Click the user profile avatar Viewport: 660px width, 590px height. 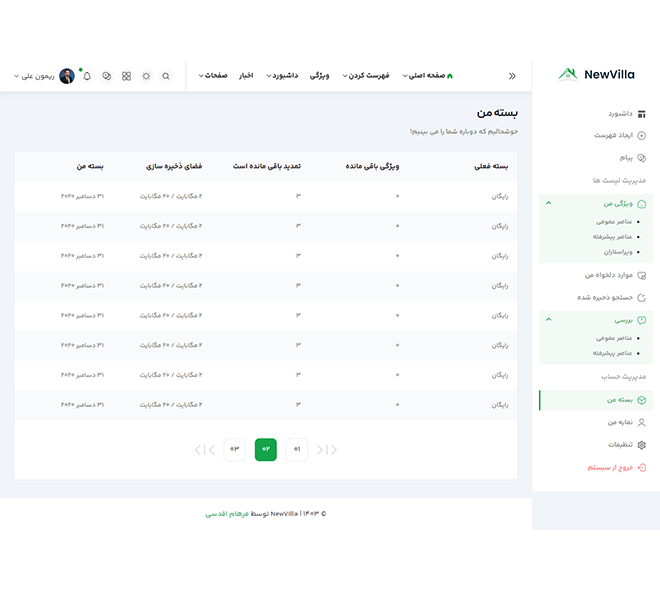pyautogui.click(x=67, y=76)
